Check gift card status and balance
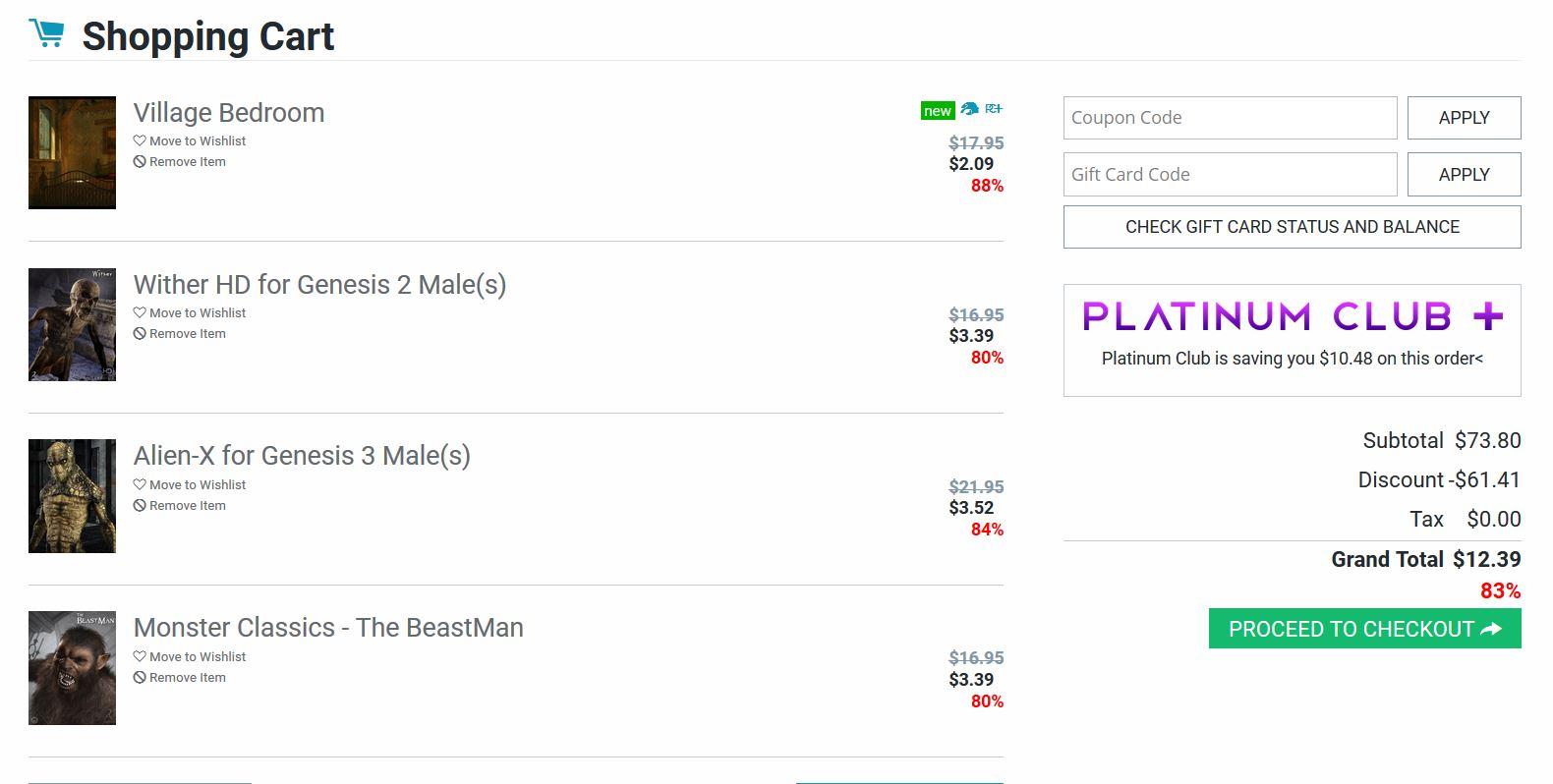 (x=1292, y=227)
